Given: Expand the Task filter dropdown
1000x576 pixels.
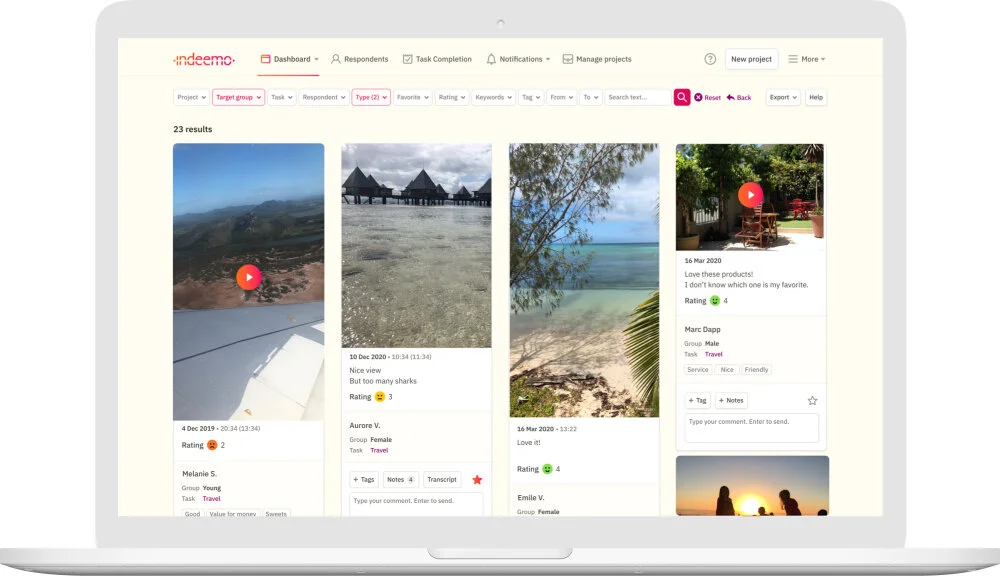Looking at the screenshot, I should [282, 97].
